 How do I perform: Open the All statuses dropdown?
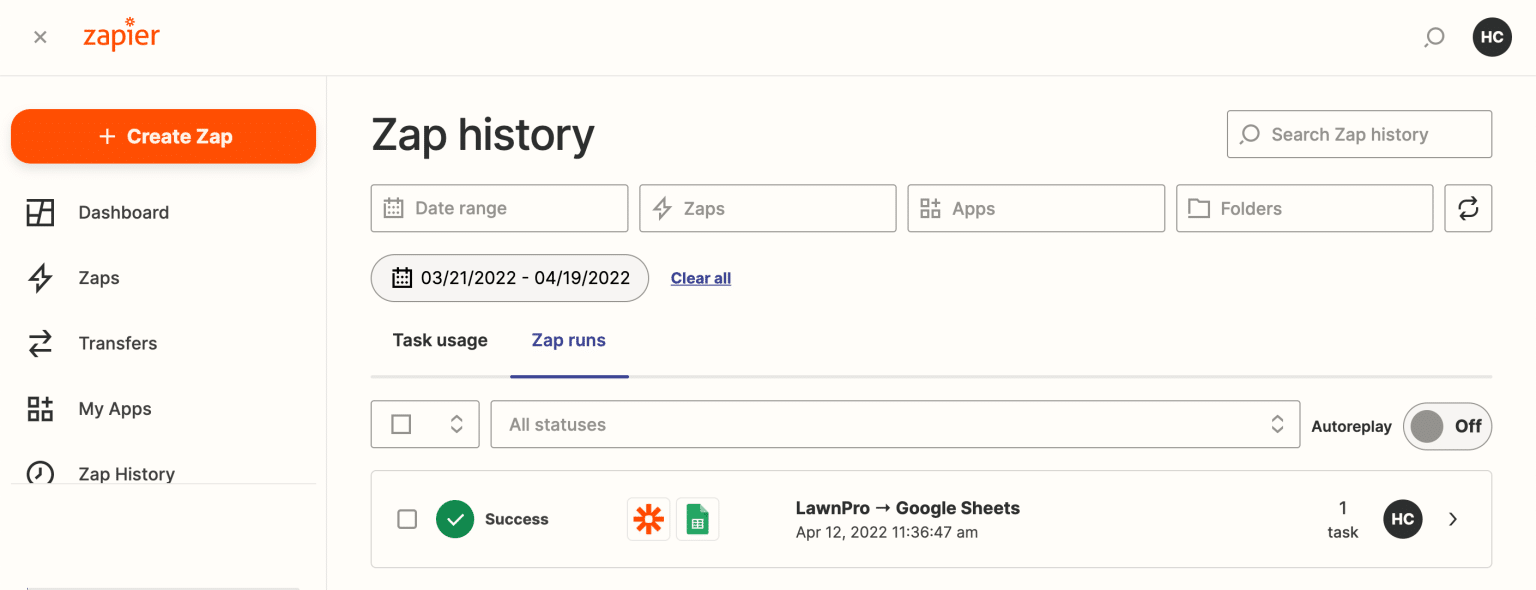894,424
